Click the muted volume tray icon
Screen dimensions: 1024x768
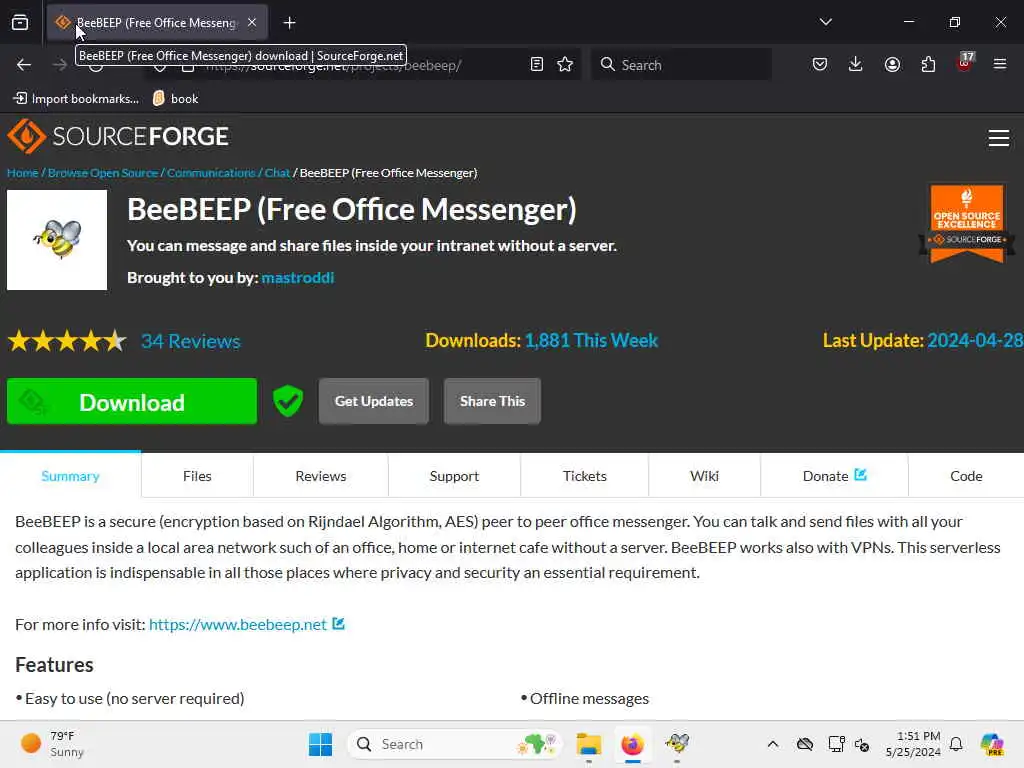pos(862,744)
